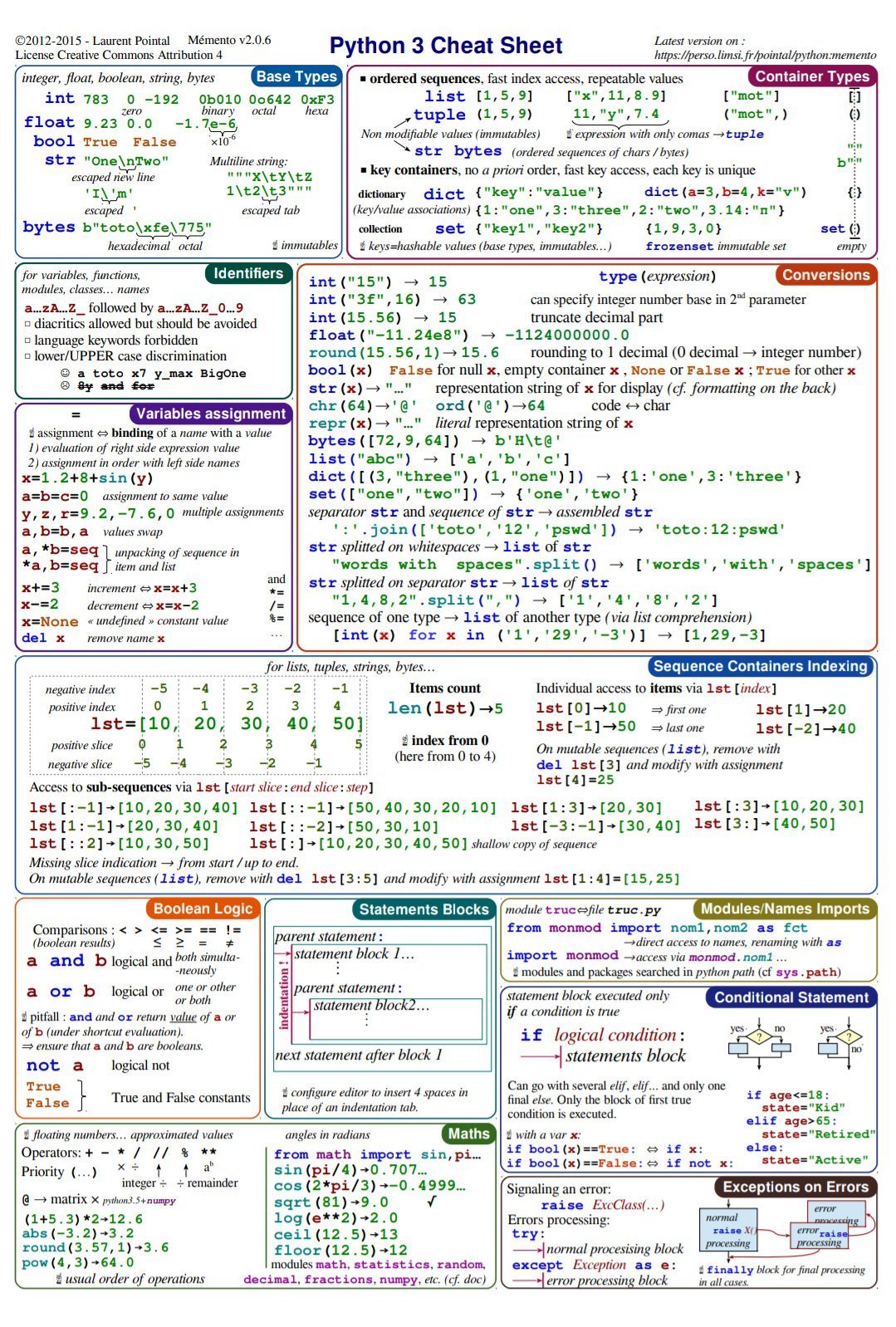This screenshot has width=896, height=1327.
Task: Click the int("15") conversion example
Action: point(378,282)
